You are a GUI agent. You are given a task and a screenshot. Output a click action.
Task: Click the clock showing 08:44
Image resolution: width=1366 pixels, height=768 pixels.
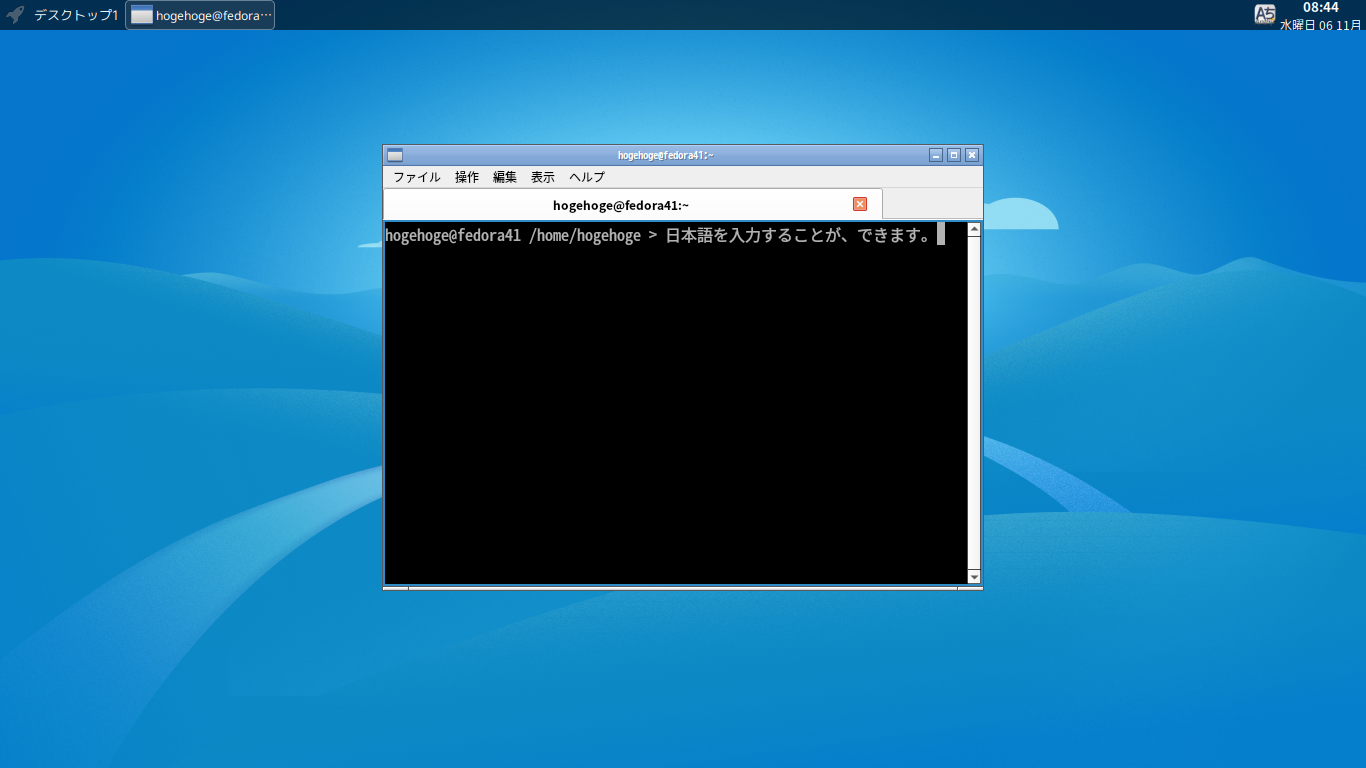[1322, 8]
